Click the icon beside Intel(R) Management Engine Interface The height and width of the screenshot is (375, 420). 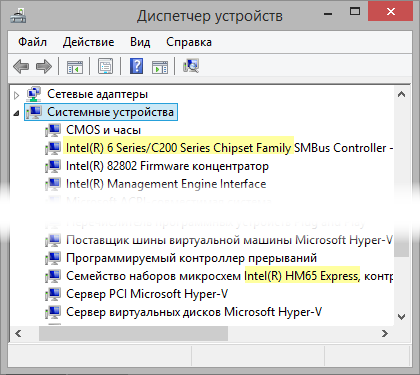[x=53, y=184]
